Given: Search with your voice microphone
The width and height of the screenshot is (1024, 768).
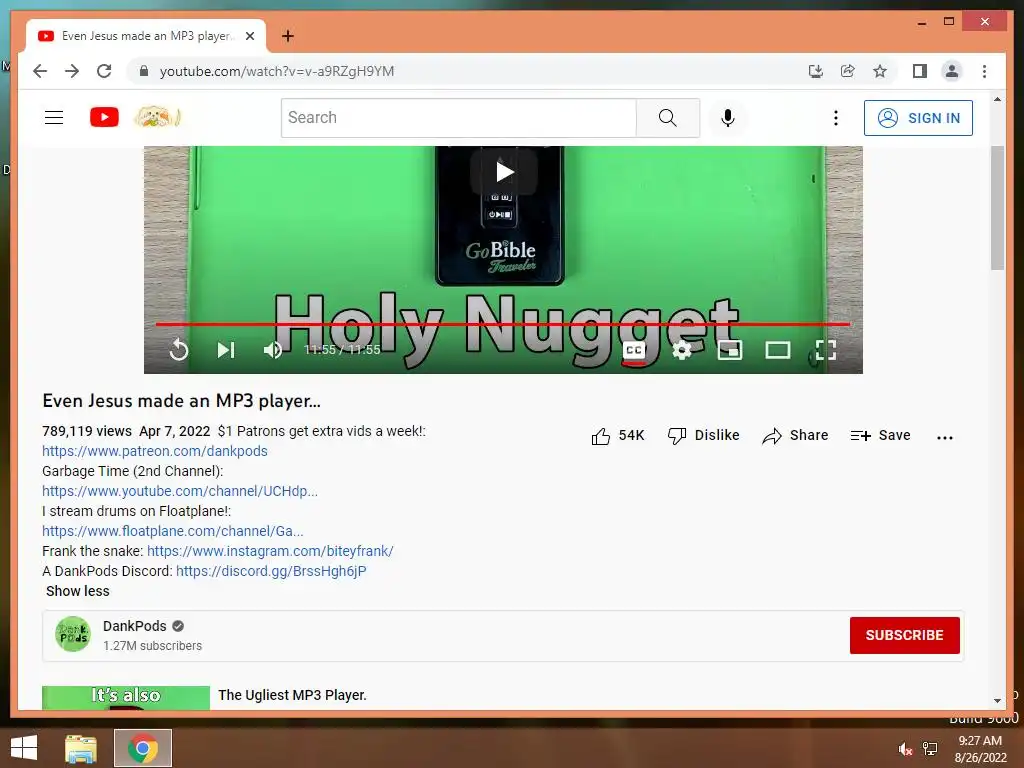Looking at the screenshot, I should (728, 118).
